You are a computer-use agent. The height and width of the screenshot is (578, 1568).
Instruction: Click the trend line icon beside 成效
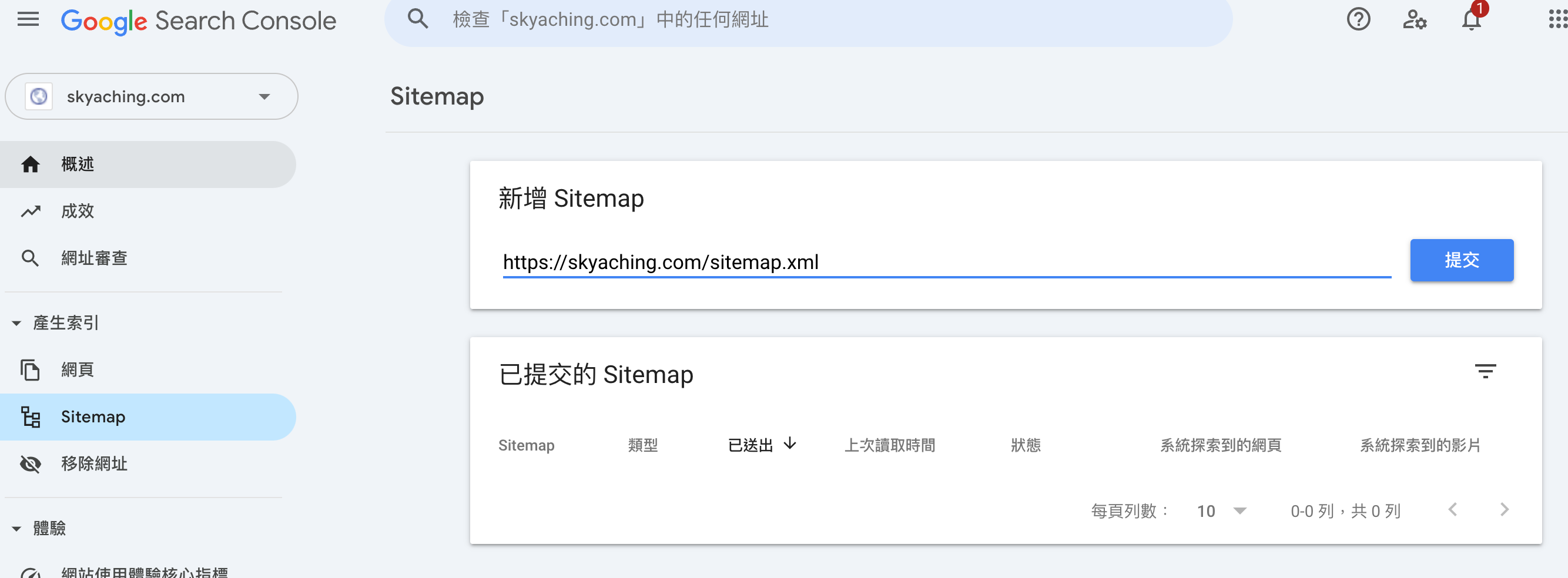click(31, 211)
